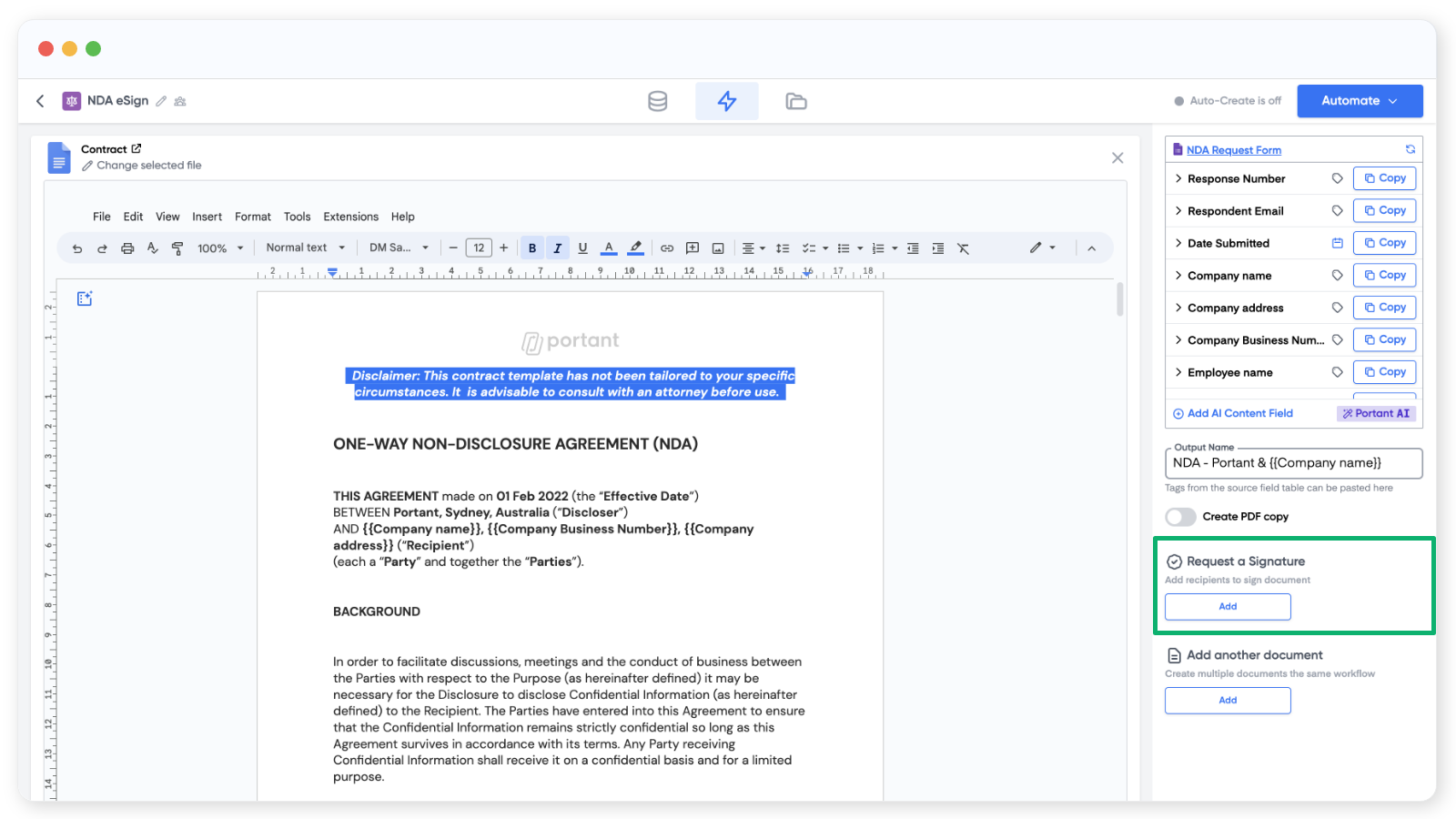Toggle bold formatting in the document toolbar
This screenshot has height=819, width=1456.
tap(532, 247)
